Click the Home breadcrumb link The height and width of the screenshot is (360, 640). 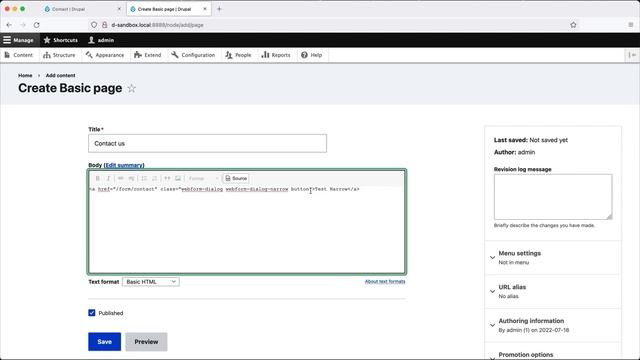click(x=25, y=76)
